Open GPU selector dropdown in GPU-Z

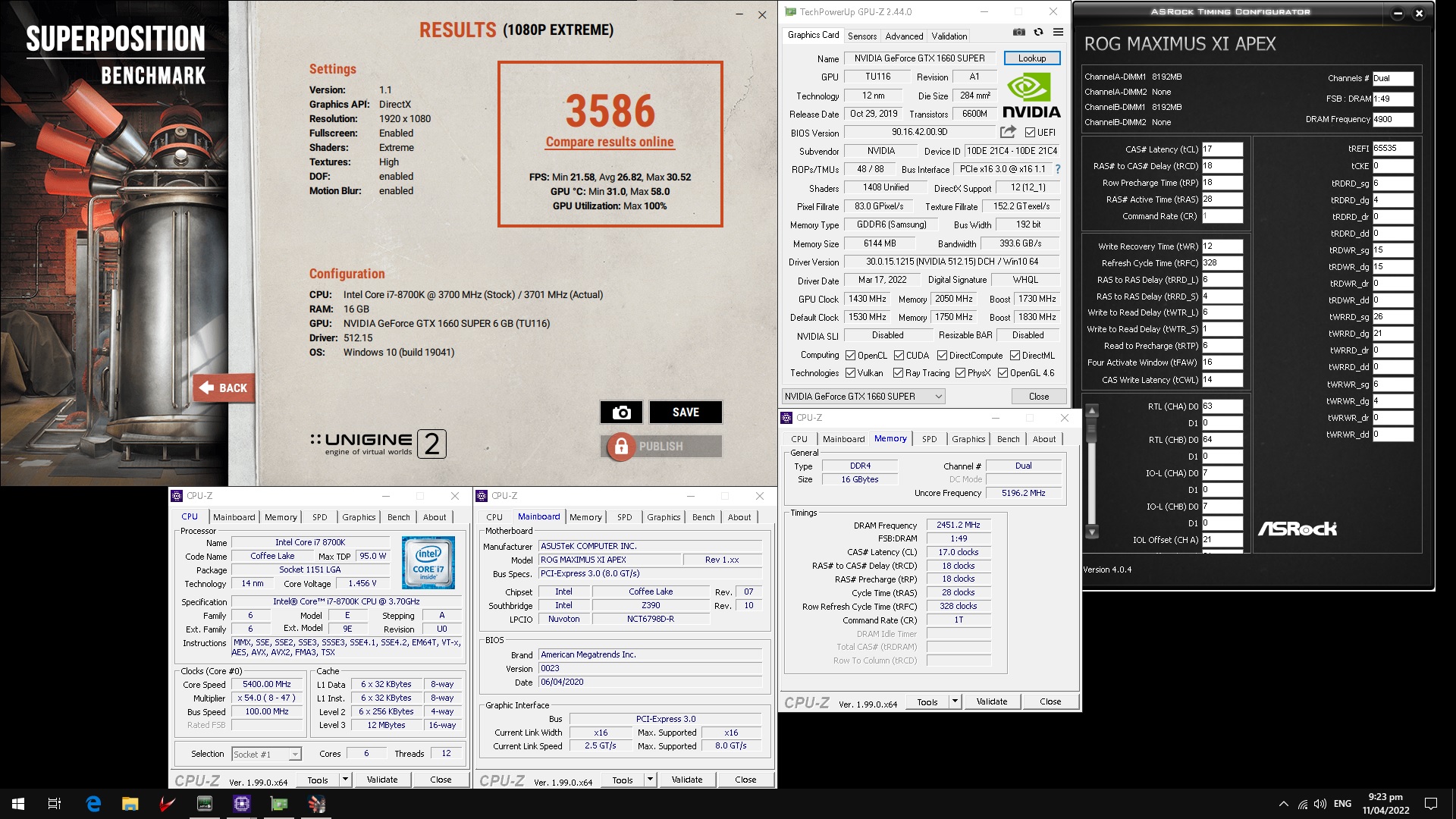point(864,397)
